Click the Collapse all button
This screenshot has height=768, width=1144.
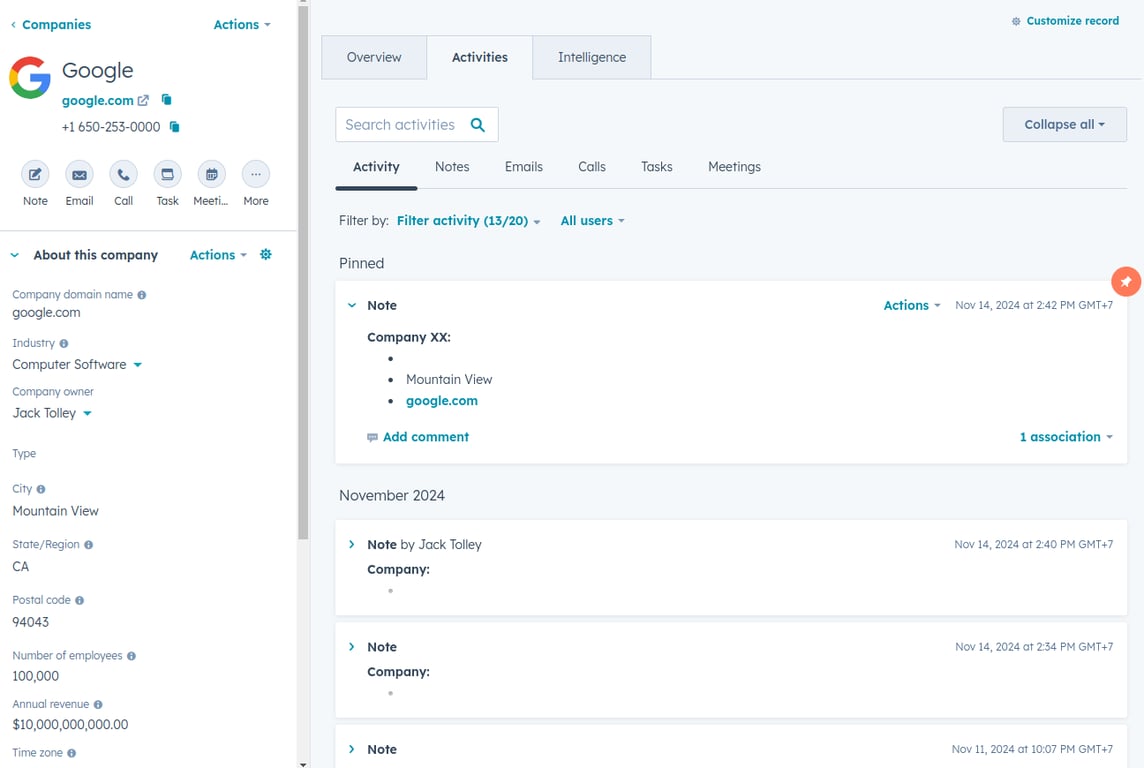point(1064,125)
